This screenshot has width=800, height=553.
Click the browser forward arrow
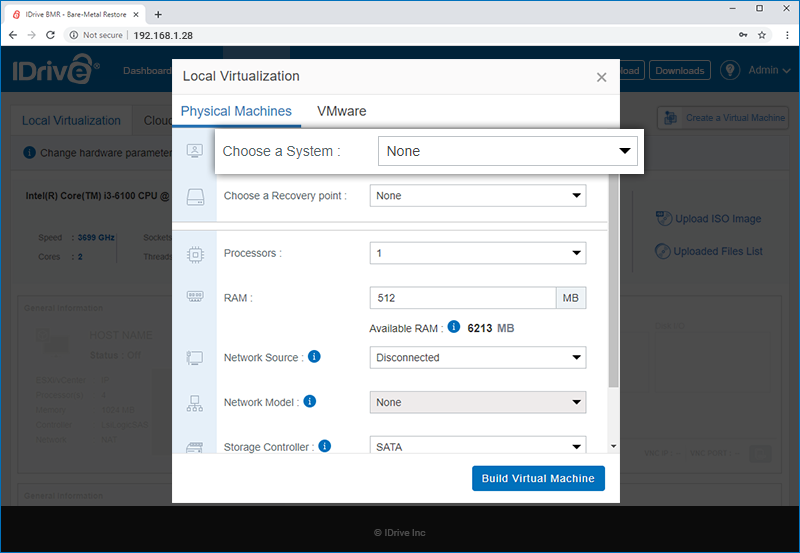tap(32, 35)
